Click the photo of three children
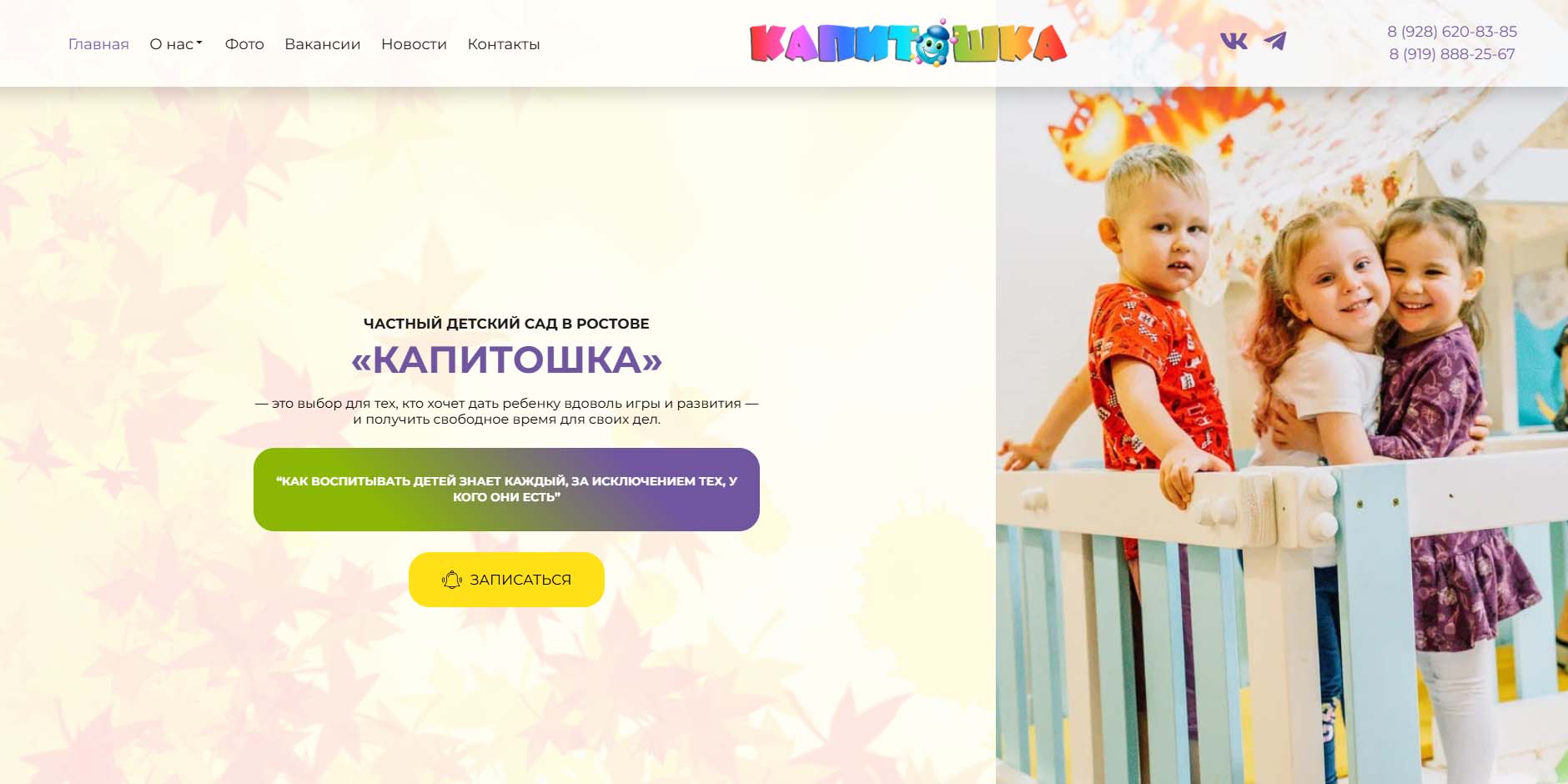 1282,435
